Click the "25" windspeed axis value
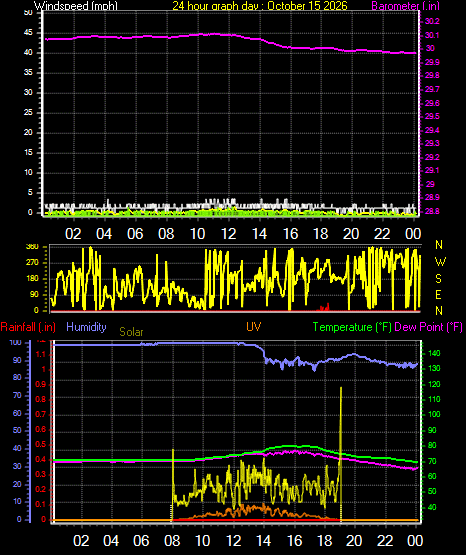This screenshot has height=555, width=466. click(x=28, y=113)
